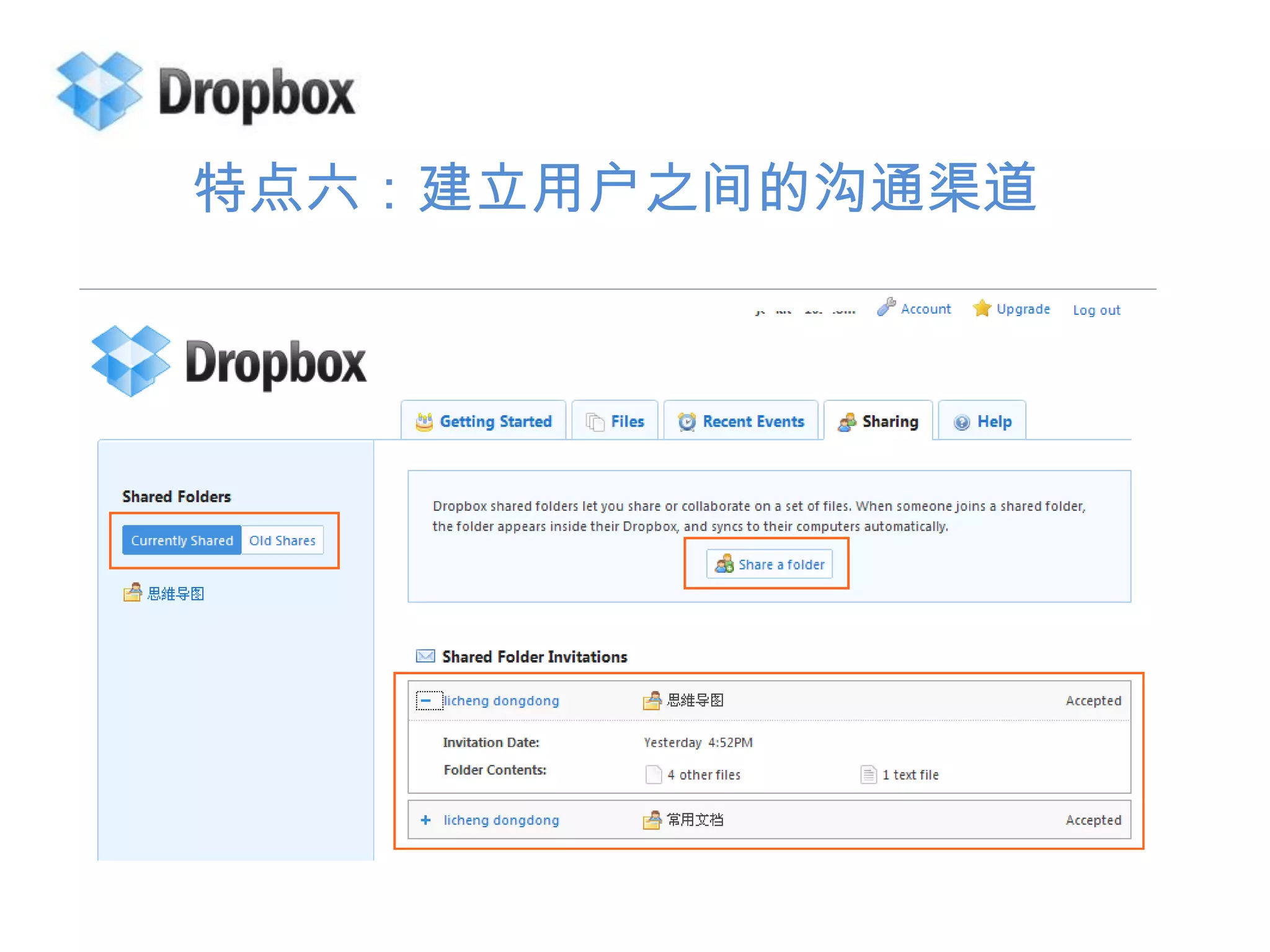The image size is (1270, 952).
Task: Click the 4 other files file icon
Action: (x=653, y=775)
